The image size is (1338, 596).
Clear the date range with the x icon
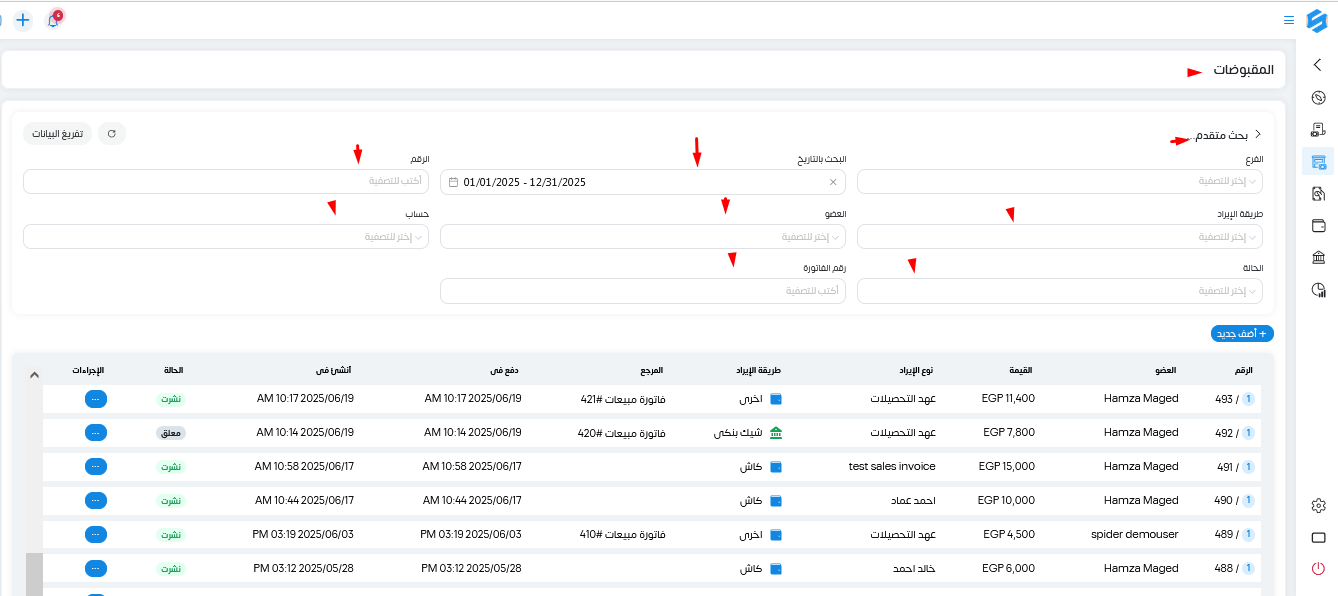click(x=833, y=182)
